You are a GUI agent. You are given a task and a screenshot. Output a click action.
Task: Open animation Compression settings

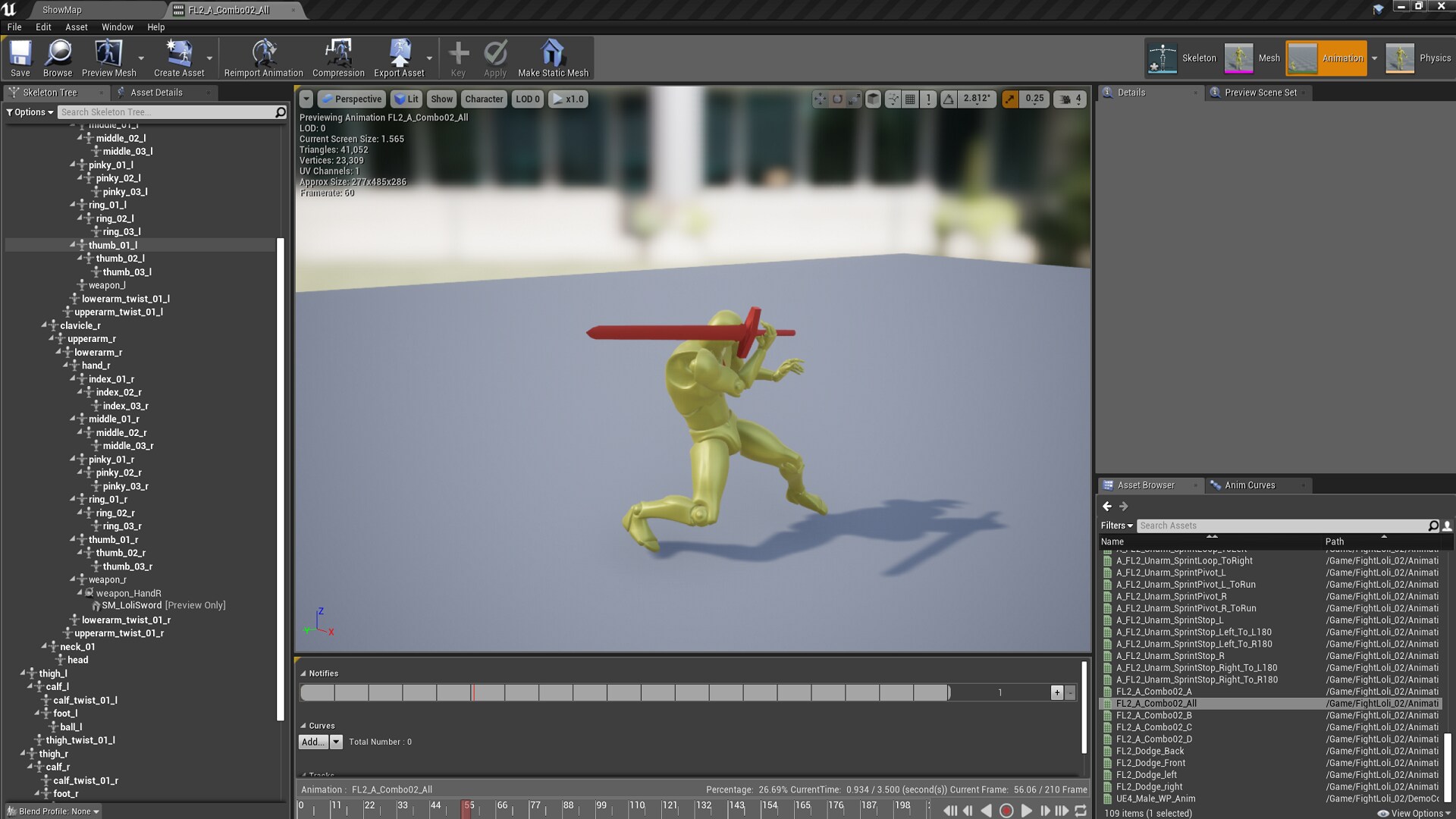pos(338,57)
